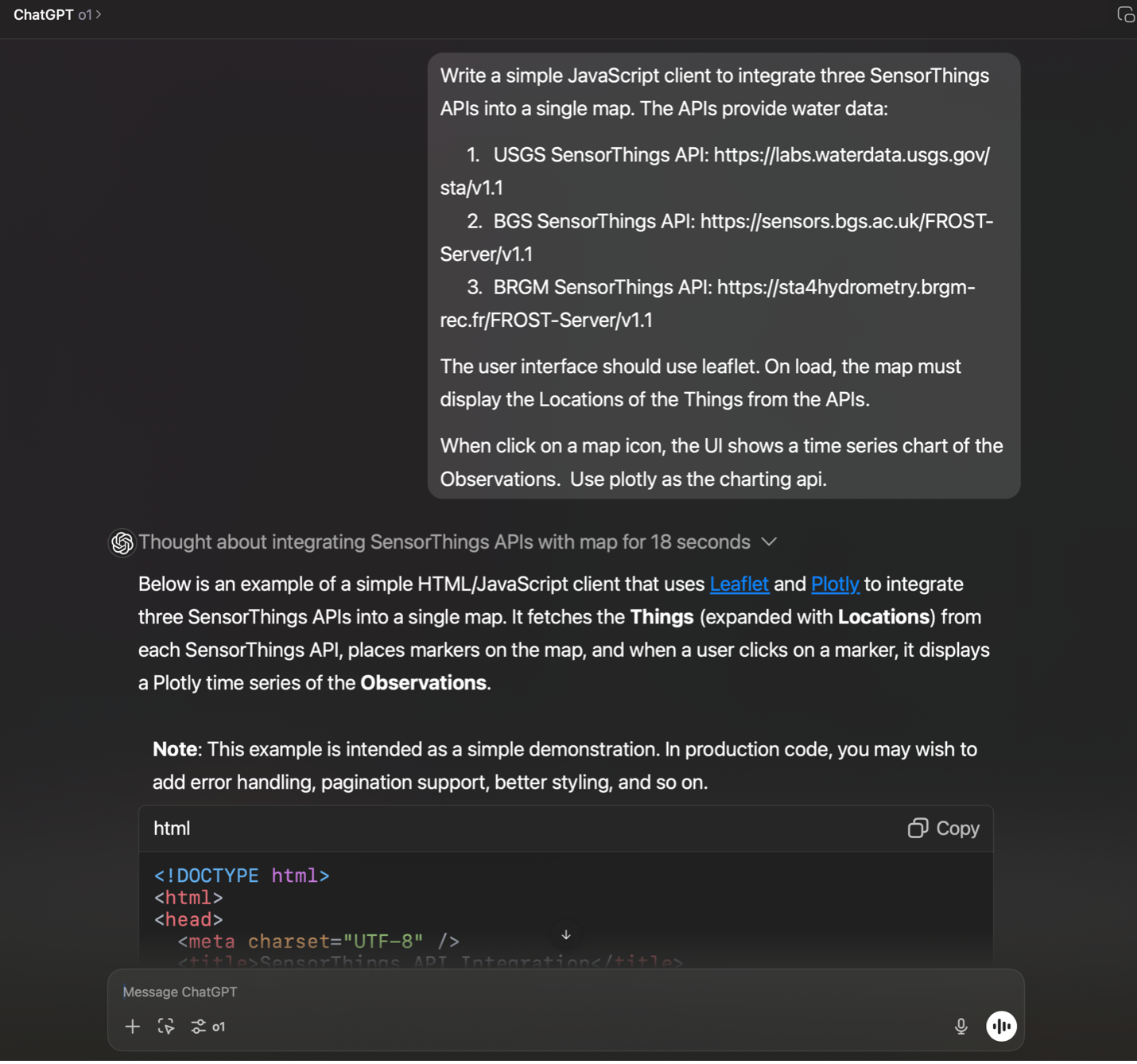The width and height of the screenshot is (1137, 1064).
Task: Click the DOCTYPE line in the code preview
Action: (x=242, y=875)
